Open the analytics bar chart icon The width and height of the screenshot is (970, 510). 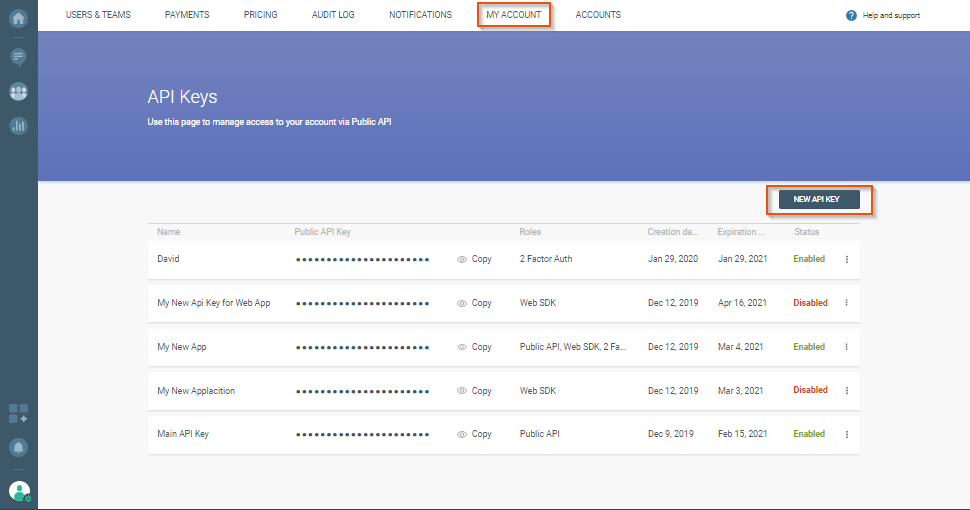tap(18, 125)
